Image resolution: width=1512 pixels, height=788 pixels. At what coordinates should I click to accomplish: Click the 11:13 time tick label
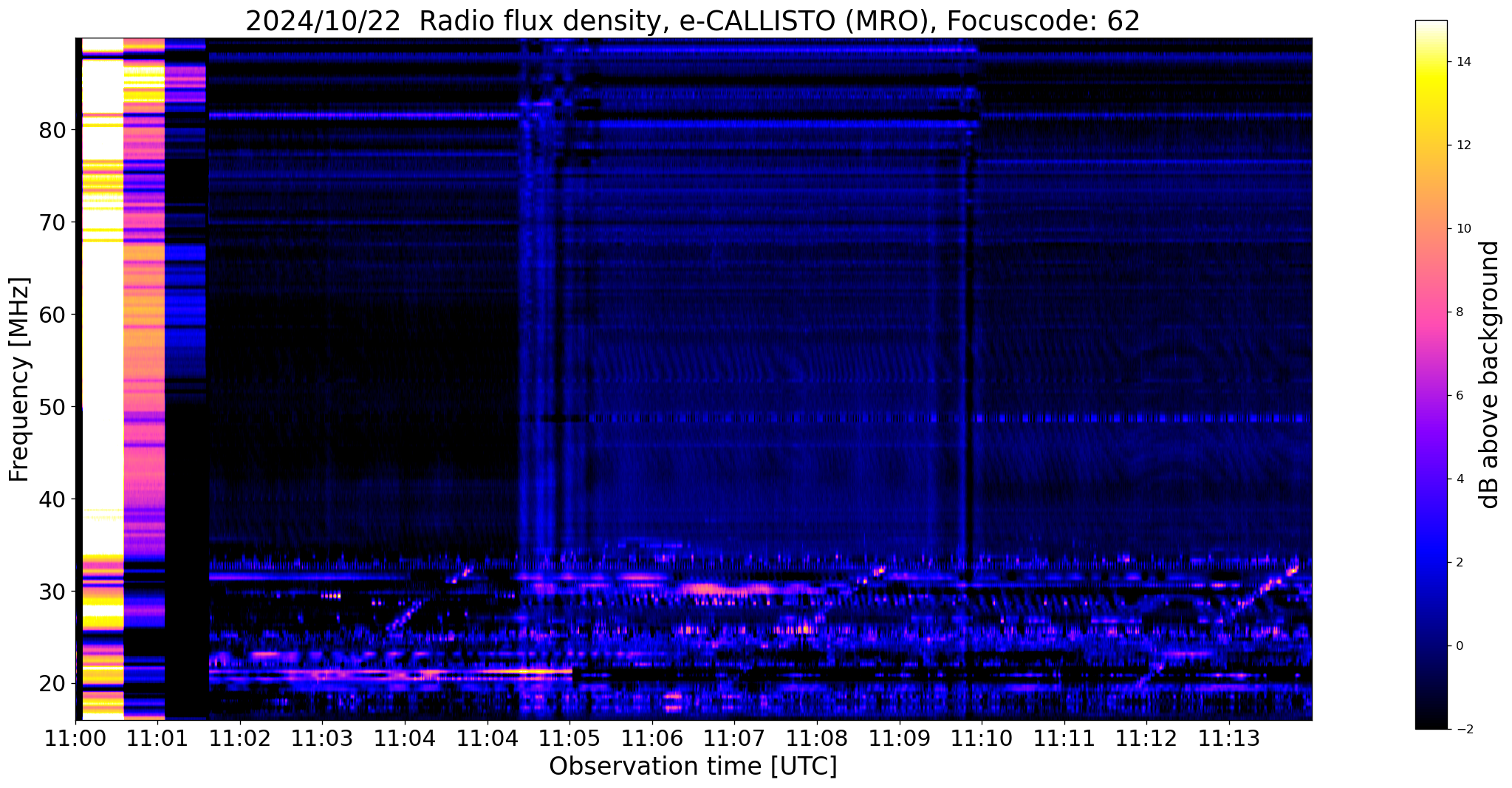(x=1229, y=739)
